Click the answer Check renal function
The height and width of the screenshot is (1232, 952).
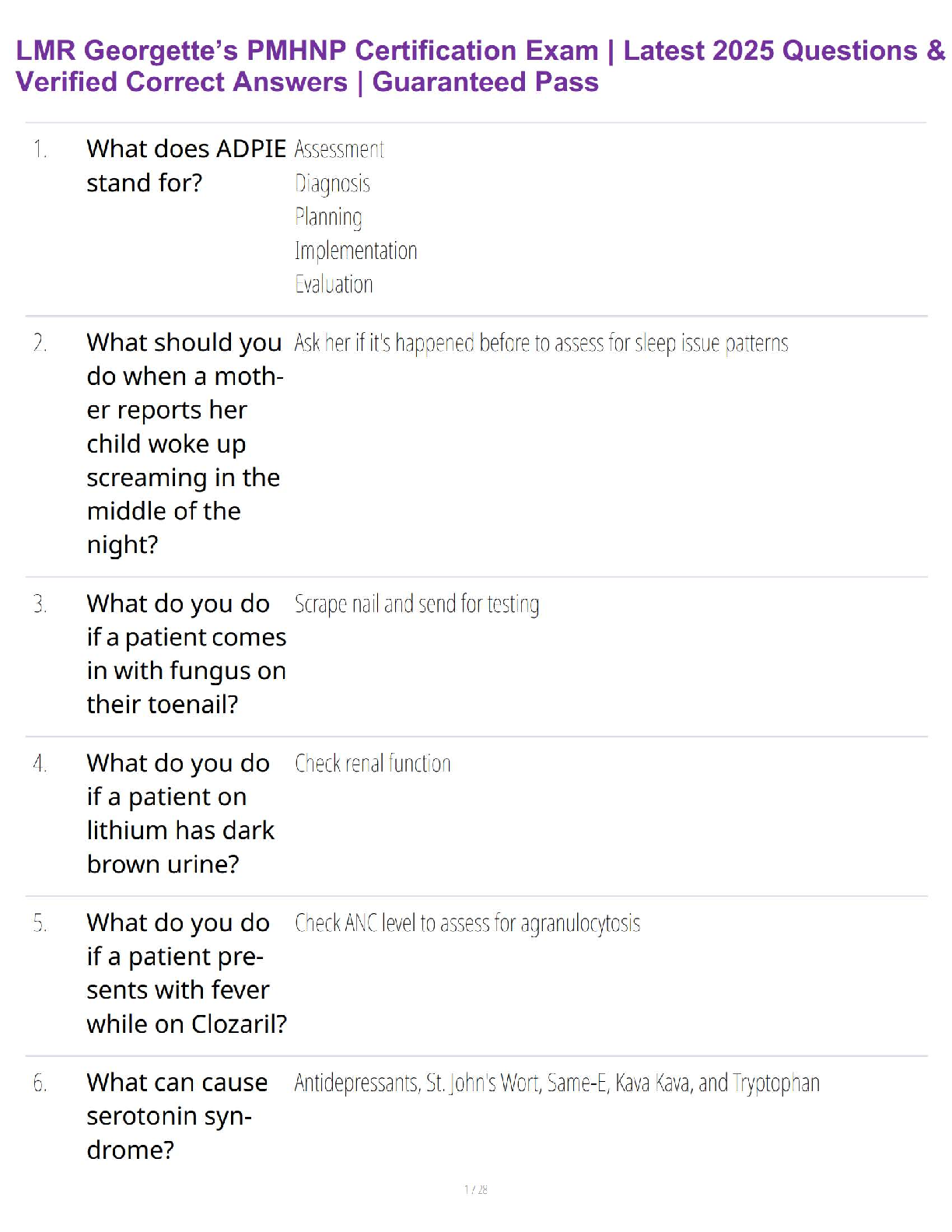click(x=373, y=764)
